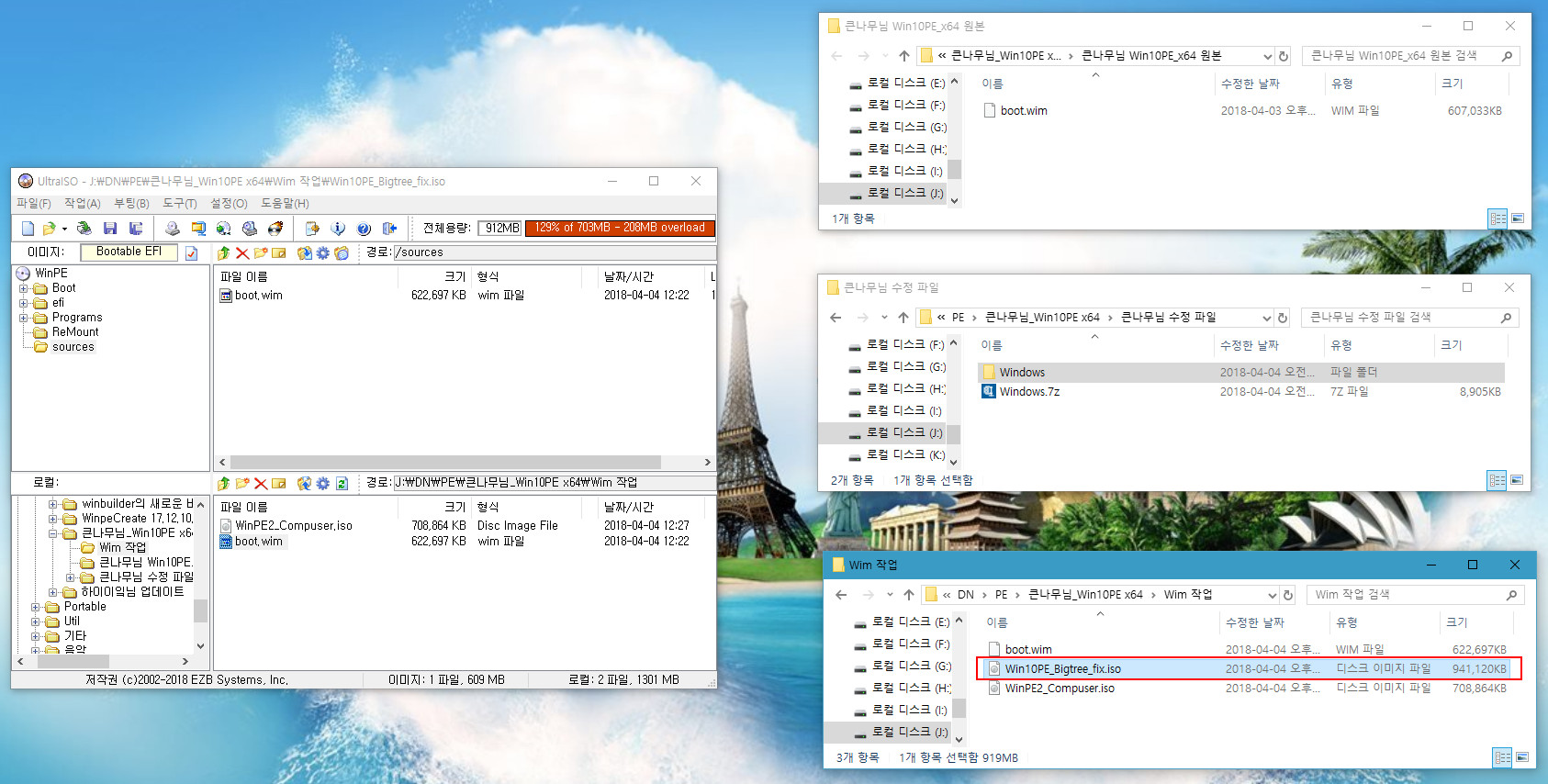Click the local tree vertical scrollbar thumb
Image resolution: width=1548 pixels, height=784 pixels.
(200, 611)
